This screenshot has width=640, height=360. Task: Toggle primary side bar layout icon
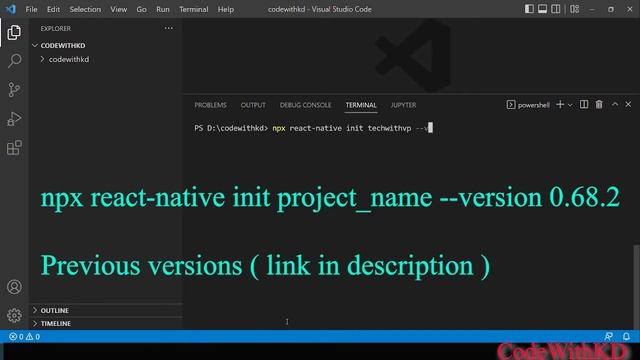[x=529, y=9]
